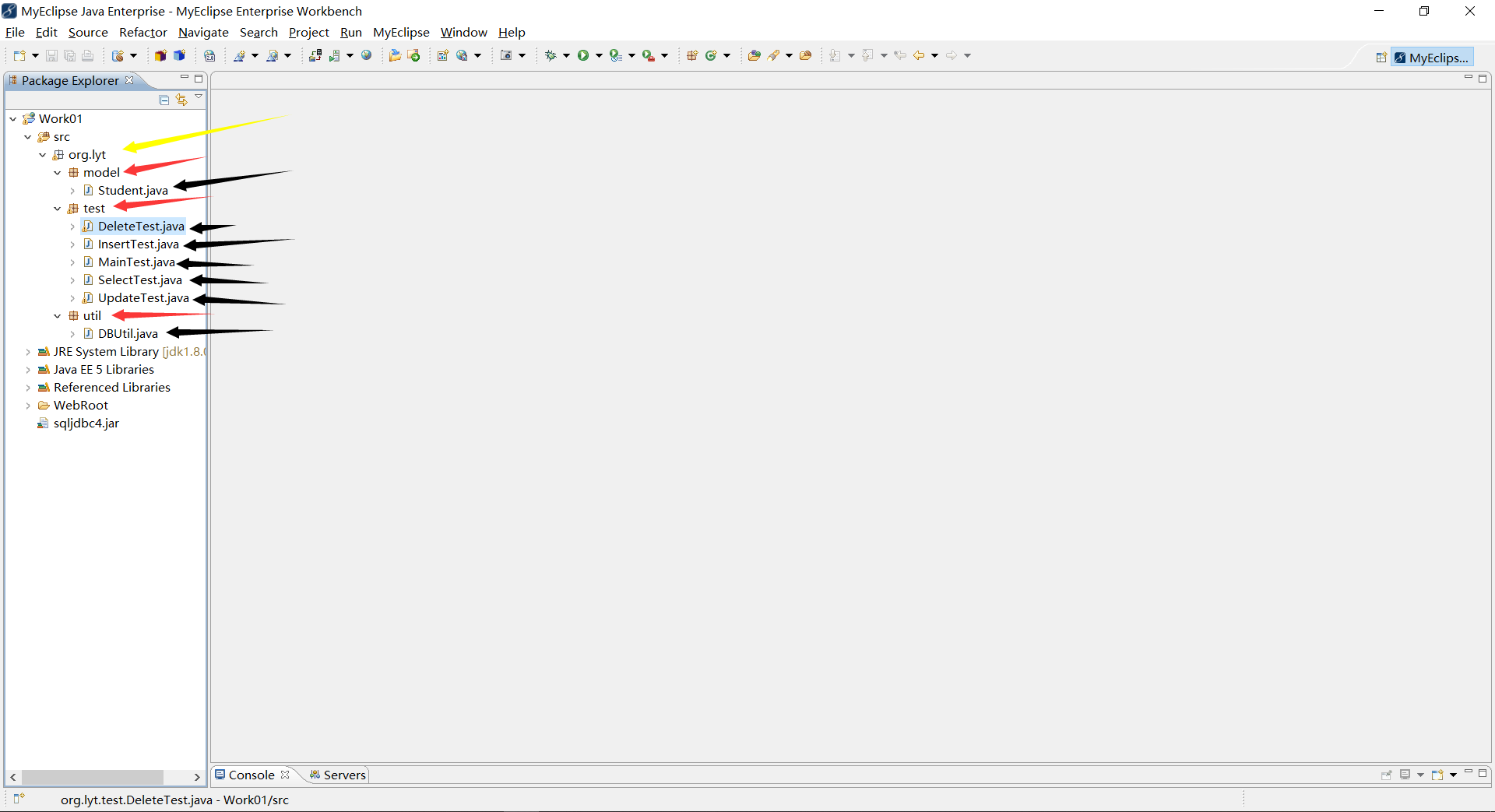Minimize the Package Explorer panel

point(185,77)
